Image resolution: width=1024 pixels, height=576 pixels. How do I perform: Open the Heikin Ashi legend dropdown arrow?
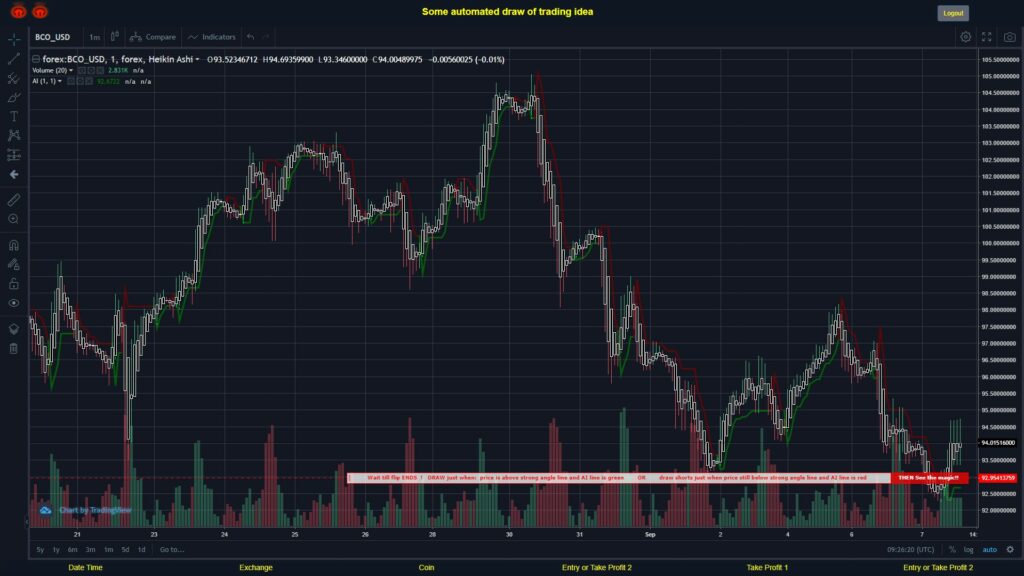(197, 59)
